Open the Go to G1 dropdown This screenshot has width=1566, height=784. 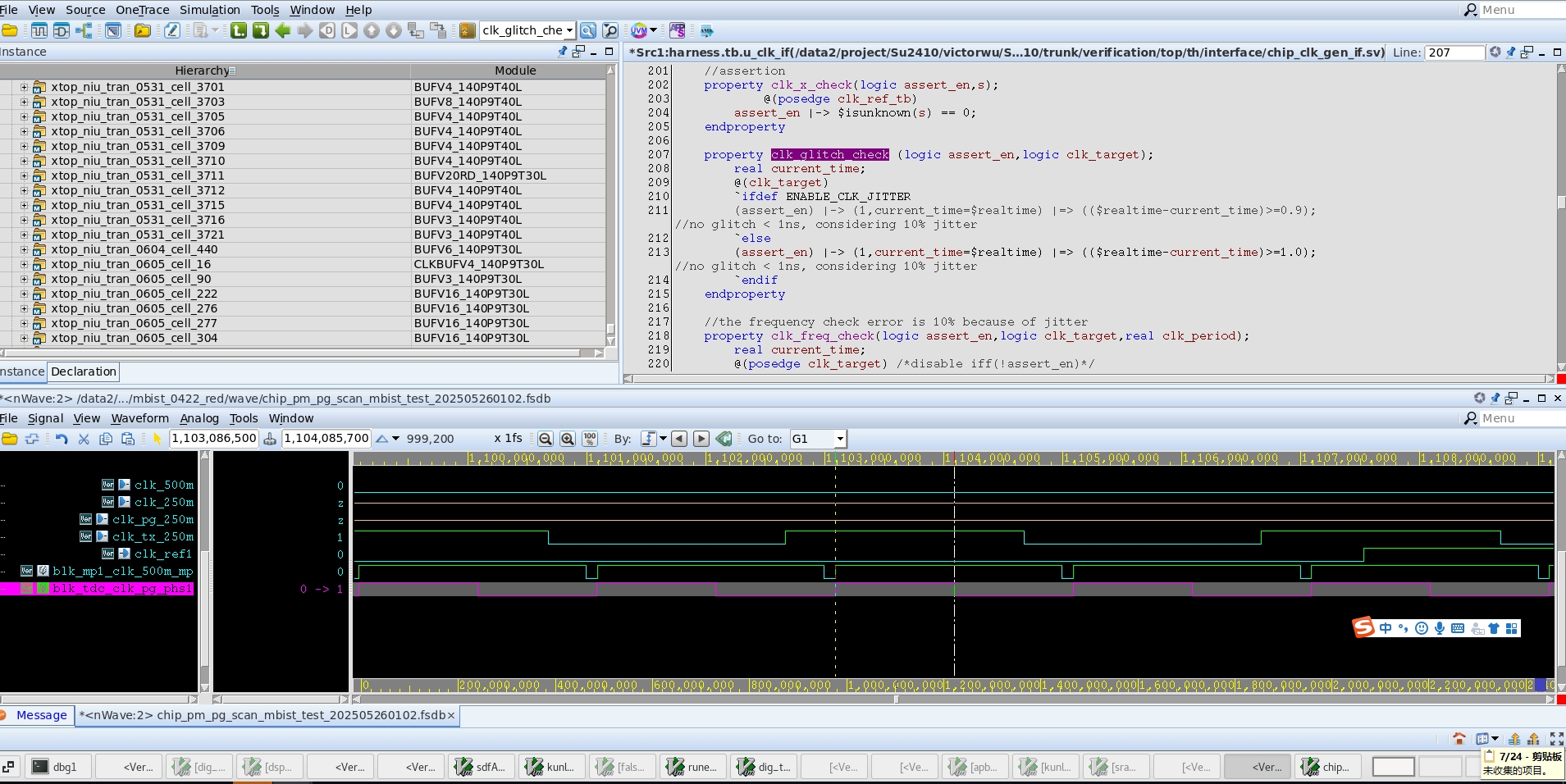click(x=839, y=439)
